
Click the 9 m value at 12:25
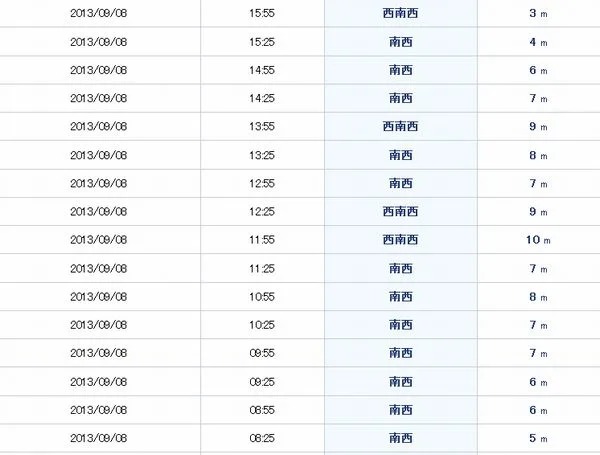[x=538, y=212]
